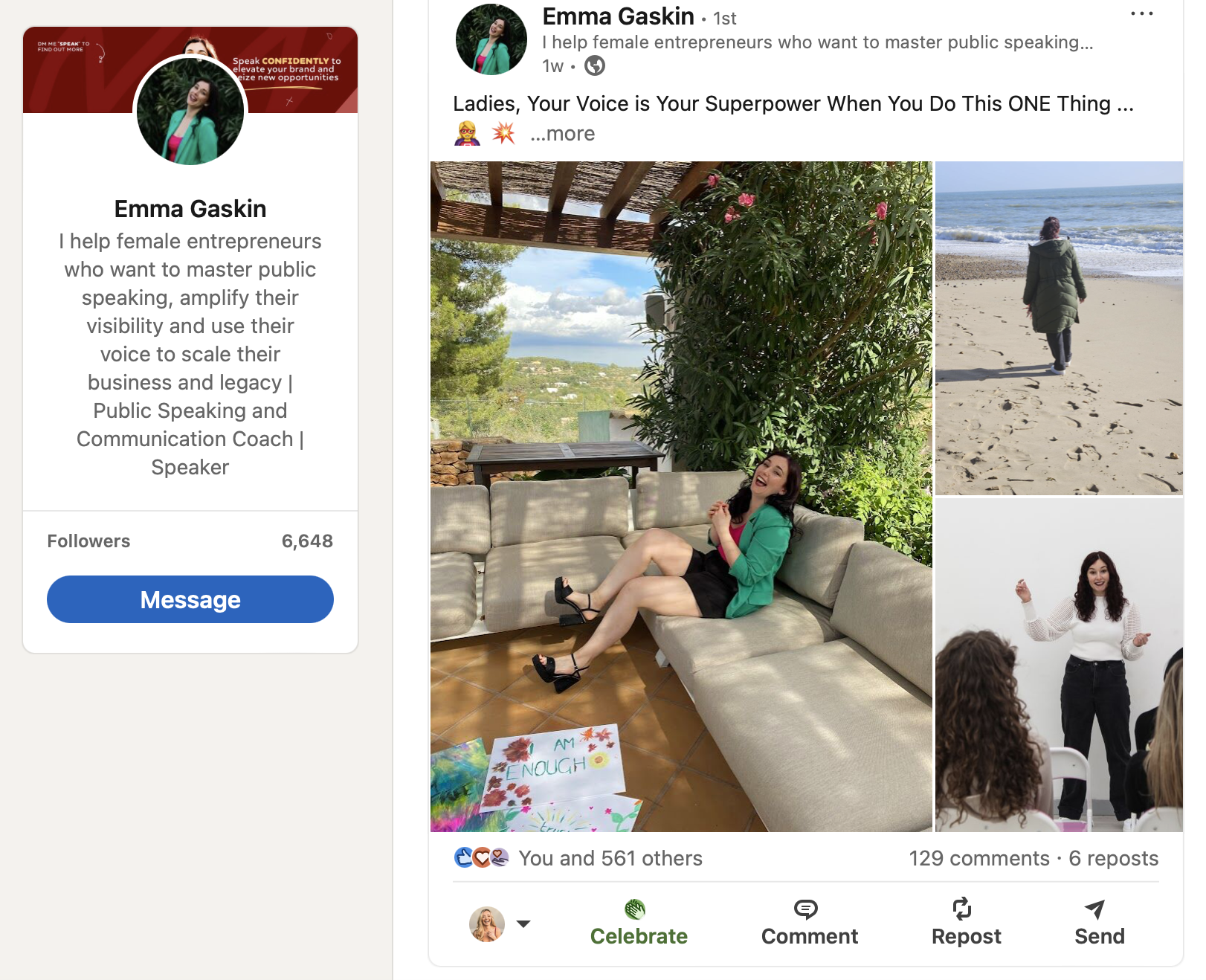Viewport: 1206px width, 980px height.
Task: Open "You and 561 others" reactions list
Action: pyautogui.click(x=610, y=858)
